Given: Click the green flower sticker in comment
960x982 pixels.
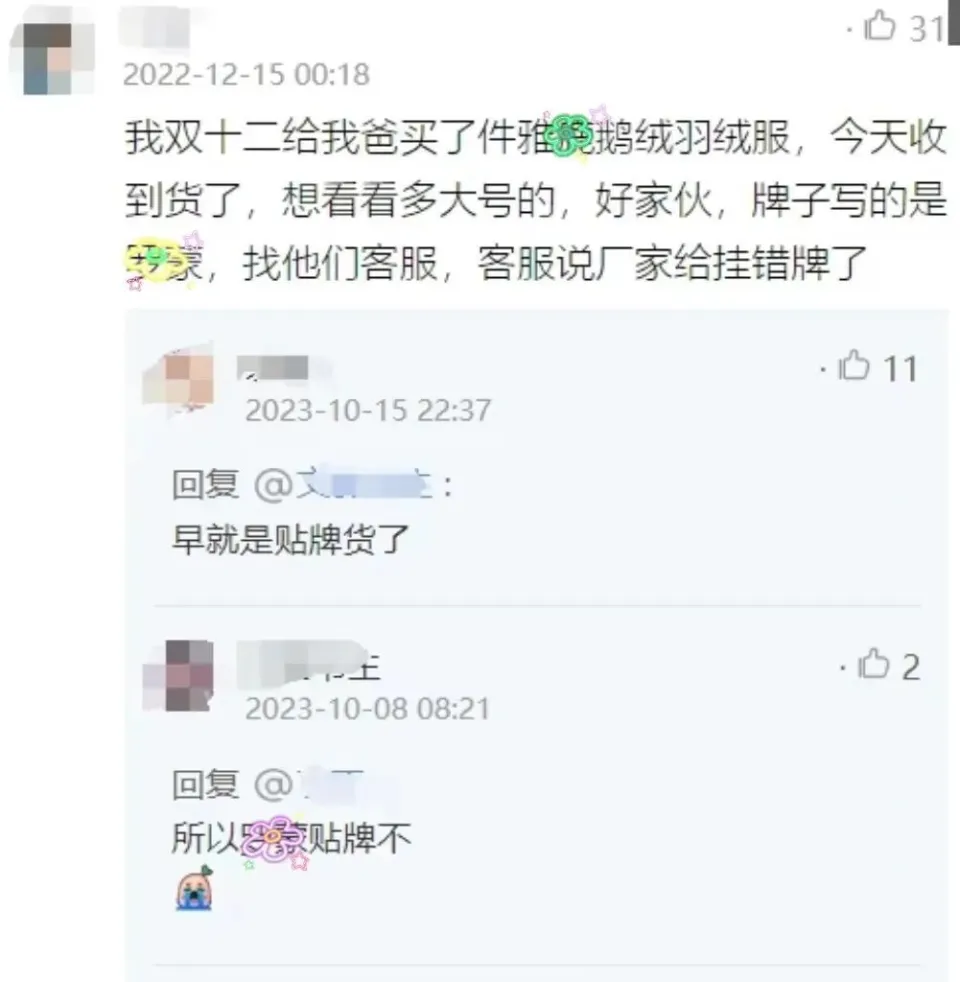Looking at the screenshot, I should point(570,135).
